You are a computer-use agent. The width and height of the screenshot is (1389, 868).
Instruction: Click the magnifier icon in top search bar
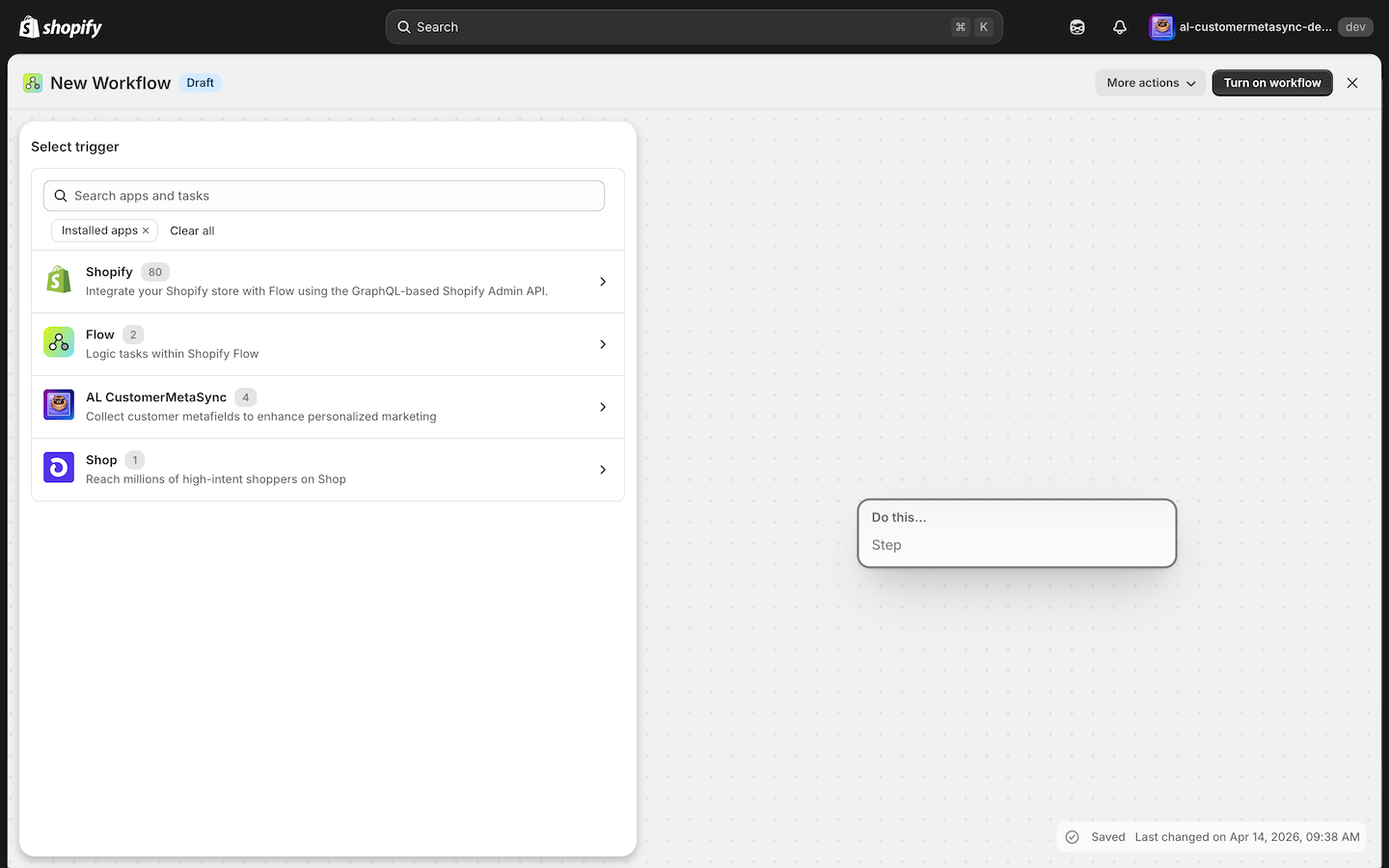pyautogui.click(x=404, y=27)
